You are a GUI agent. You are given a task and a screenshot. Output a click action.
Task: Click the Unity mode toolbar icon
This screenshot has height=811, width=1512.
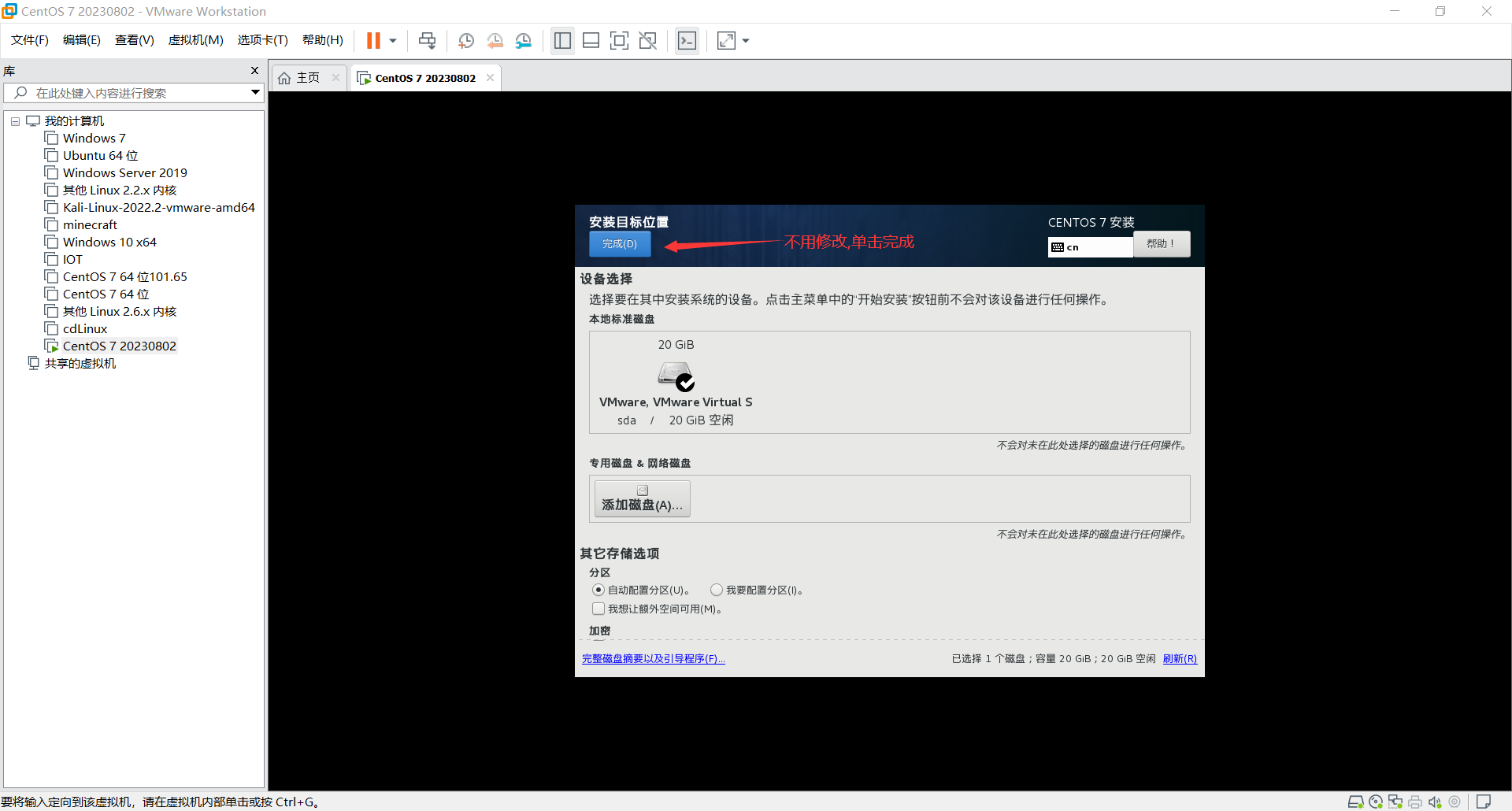(x=647, y=40)
